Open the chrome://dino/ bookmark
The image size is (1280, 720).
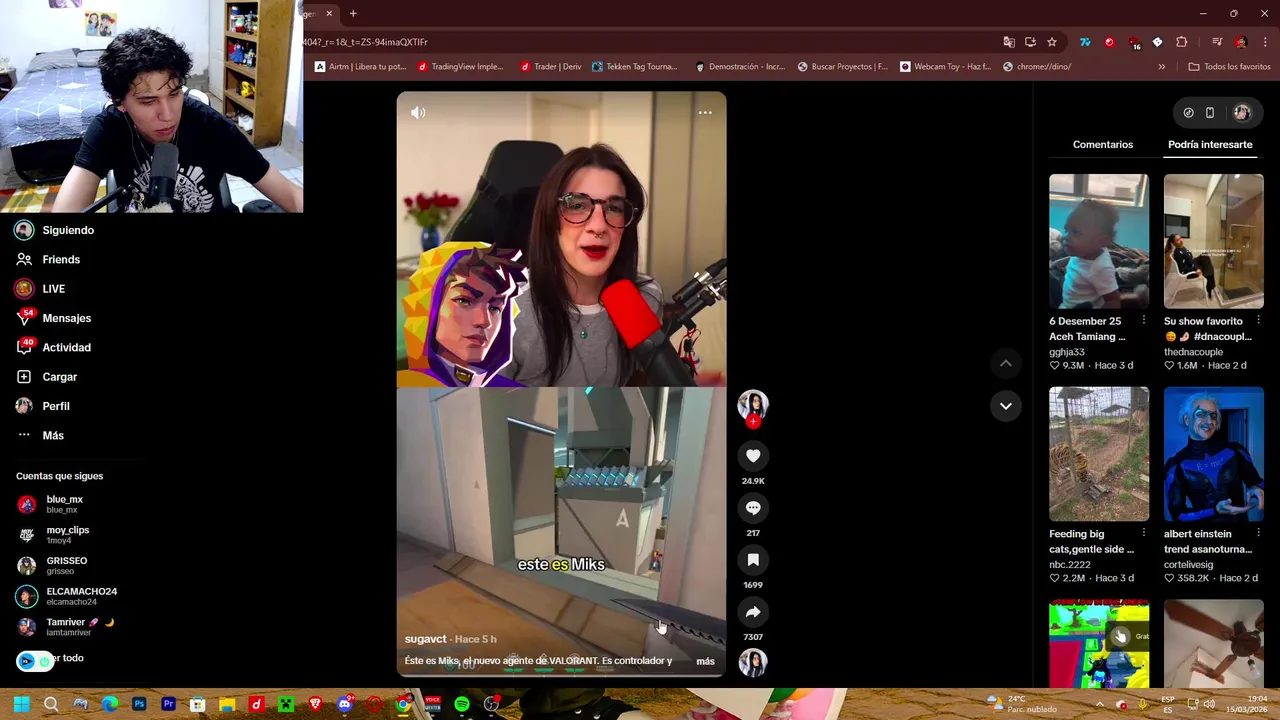point(1037,67)
